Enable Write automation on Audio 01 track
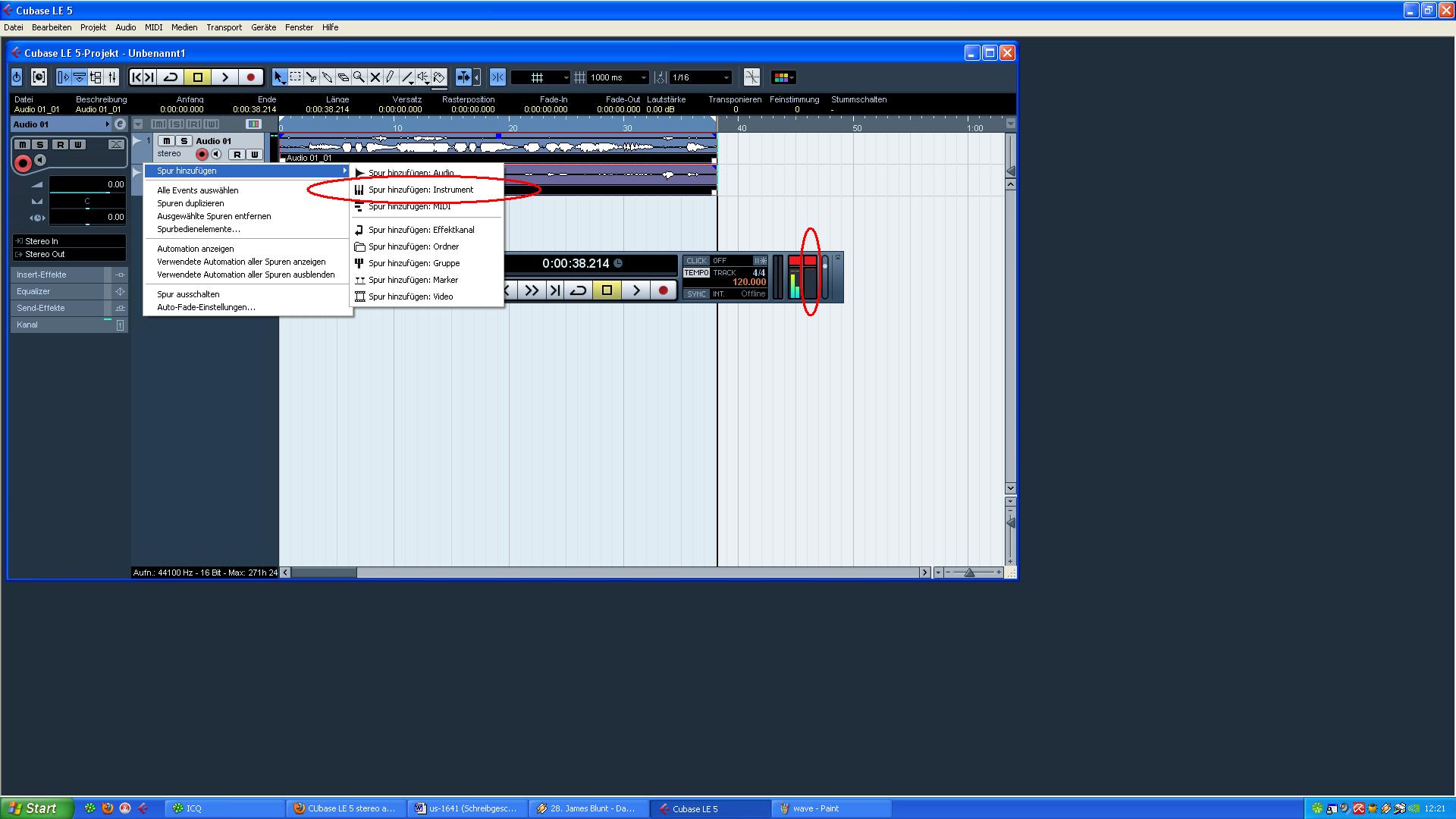This screenshot has height=819, width=1456. [254, 155]
